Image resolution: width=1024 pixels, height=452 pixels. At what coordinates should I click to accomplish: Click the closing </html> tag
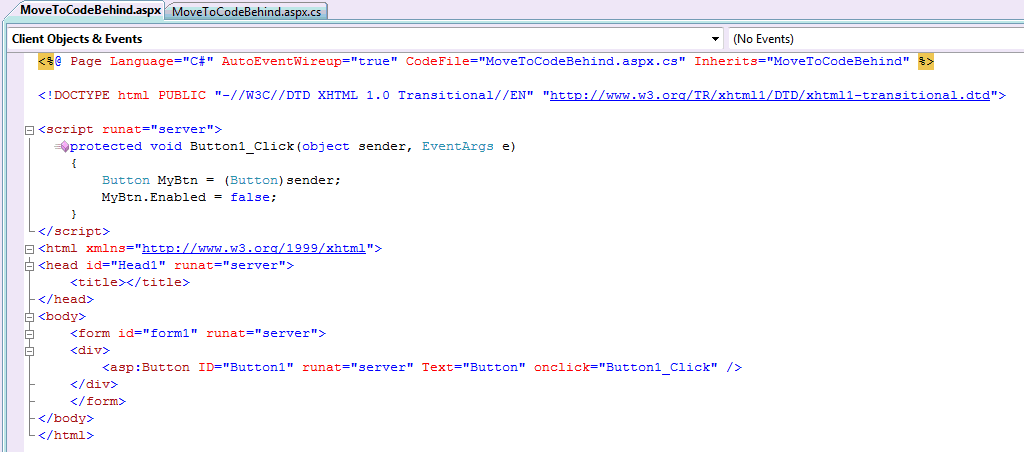(x=65, y=435)
